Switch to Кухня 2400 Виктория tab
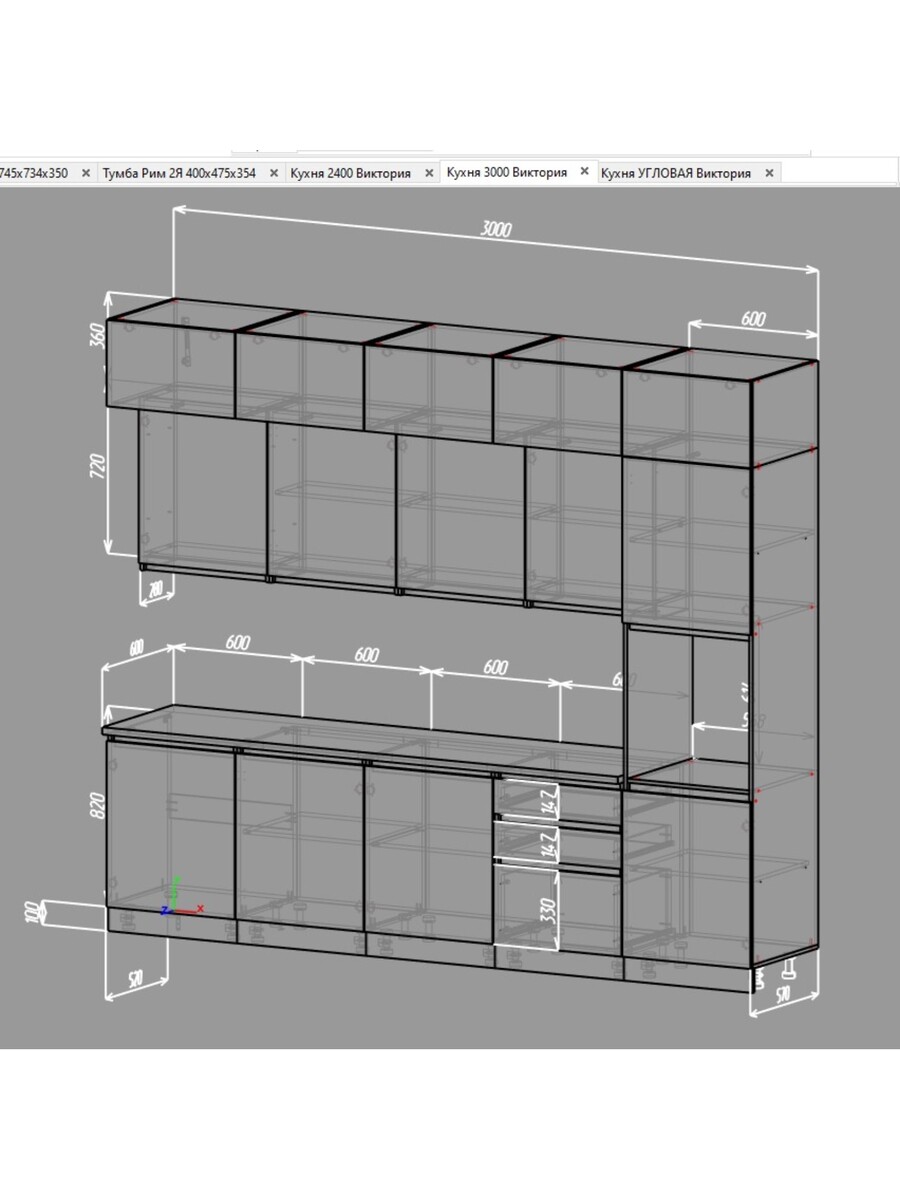Viewport: 900px width, 1200px height. point(350,173)
